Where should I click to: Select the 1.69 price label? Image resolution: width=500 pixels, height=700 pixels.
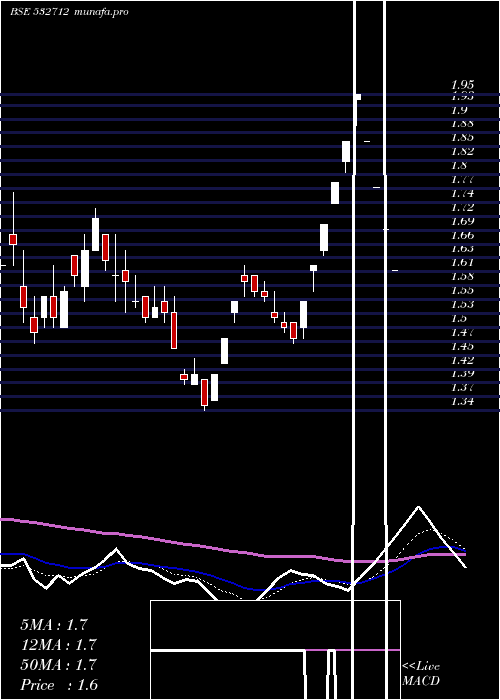(x=462, y=221)
